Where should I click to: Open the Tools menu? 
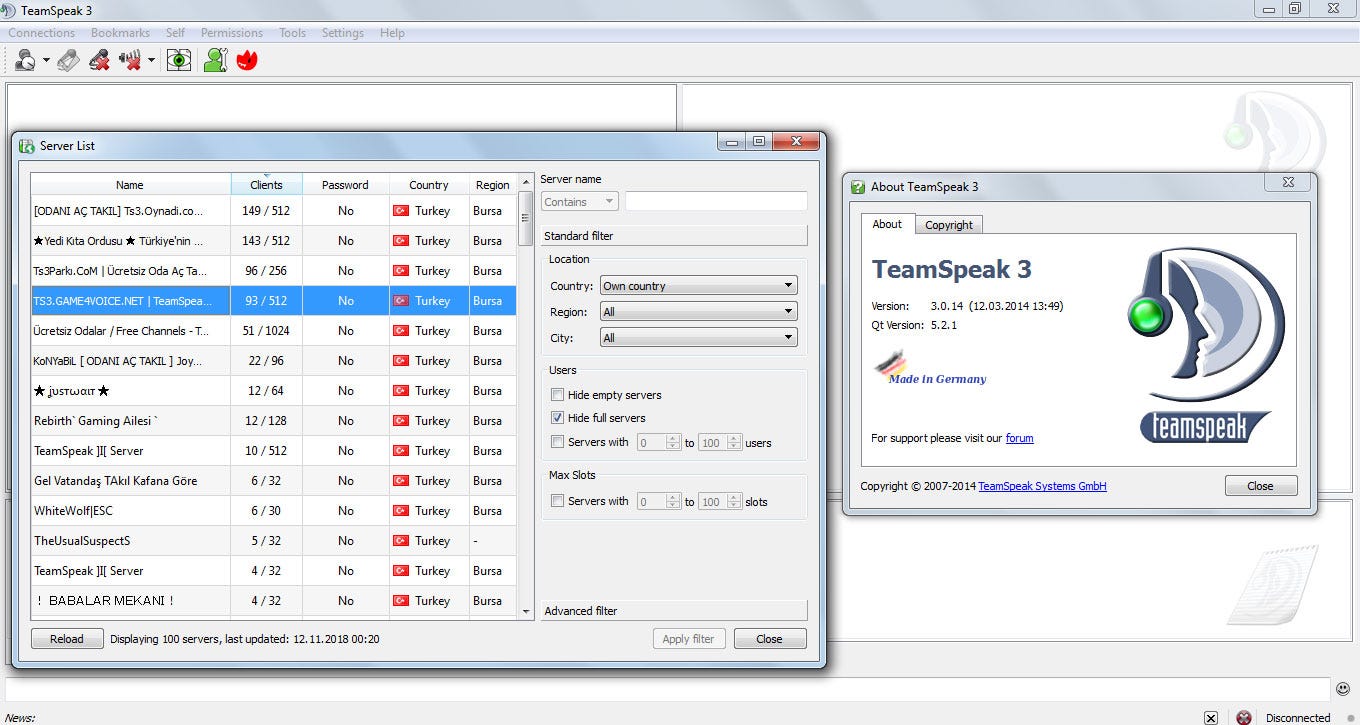[293, 33]
